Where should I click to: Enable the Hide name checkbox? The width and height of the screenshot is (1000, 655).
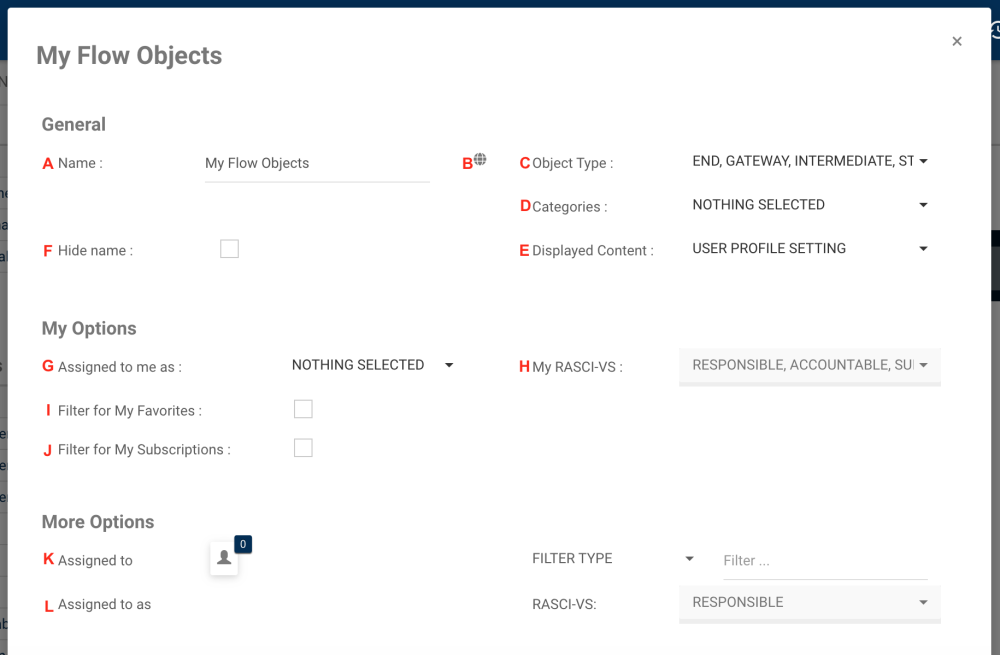click(230, 249)
